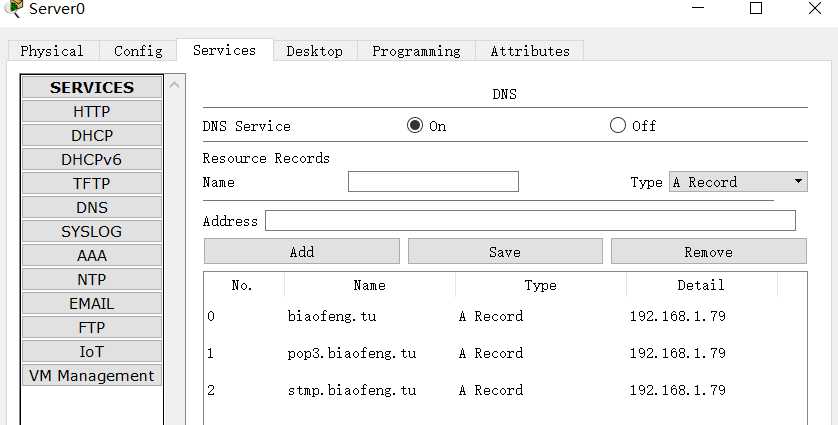
Task: Click the Server0 window icon
Action: [x=14, y=8]
